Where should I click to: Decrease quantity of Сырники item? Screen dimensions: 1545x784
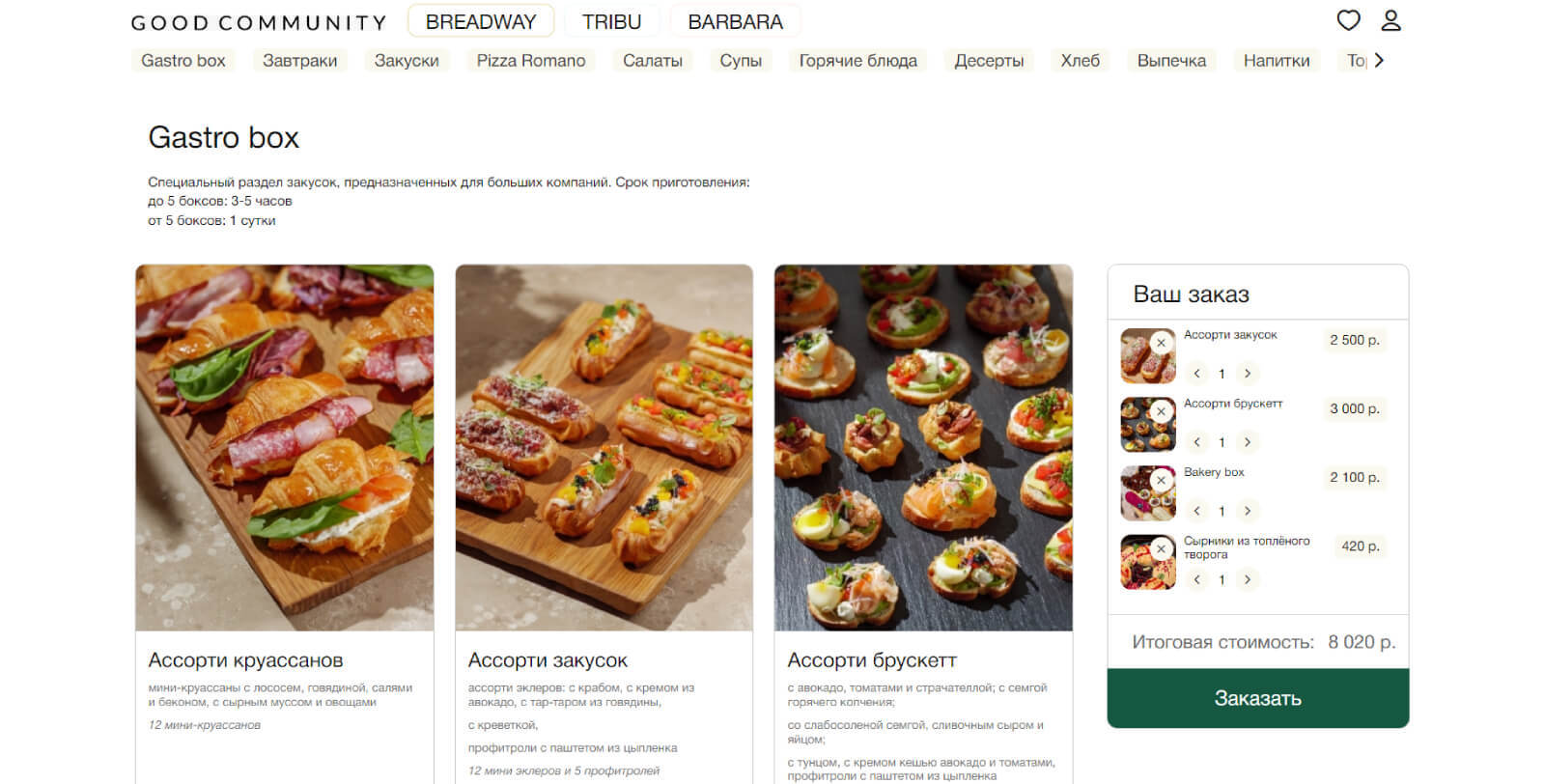click(1197, 579)
